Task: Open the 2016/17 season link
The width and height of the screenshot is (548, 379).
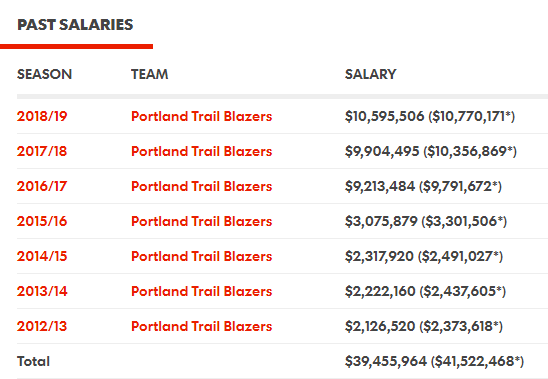Action: [42, 186]
